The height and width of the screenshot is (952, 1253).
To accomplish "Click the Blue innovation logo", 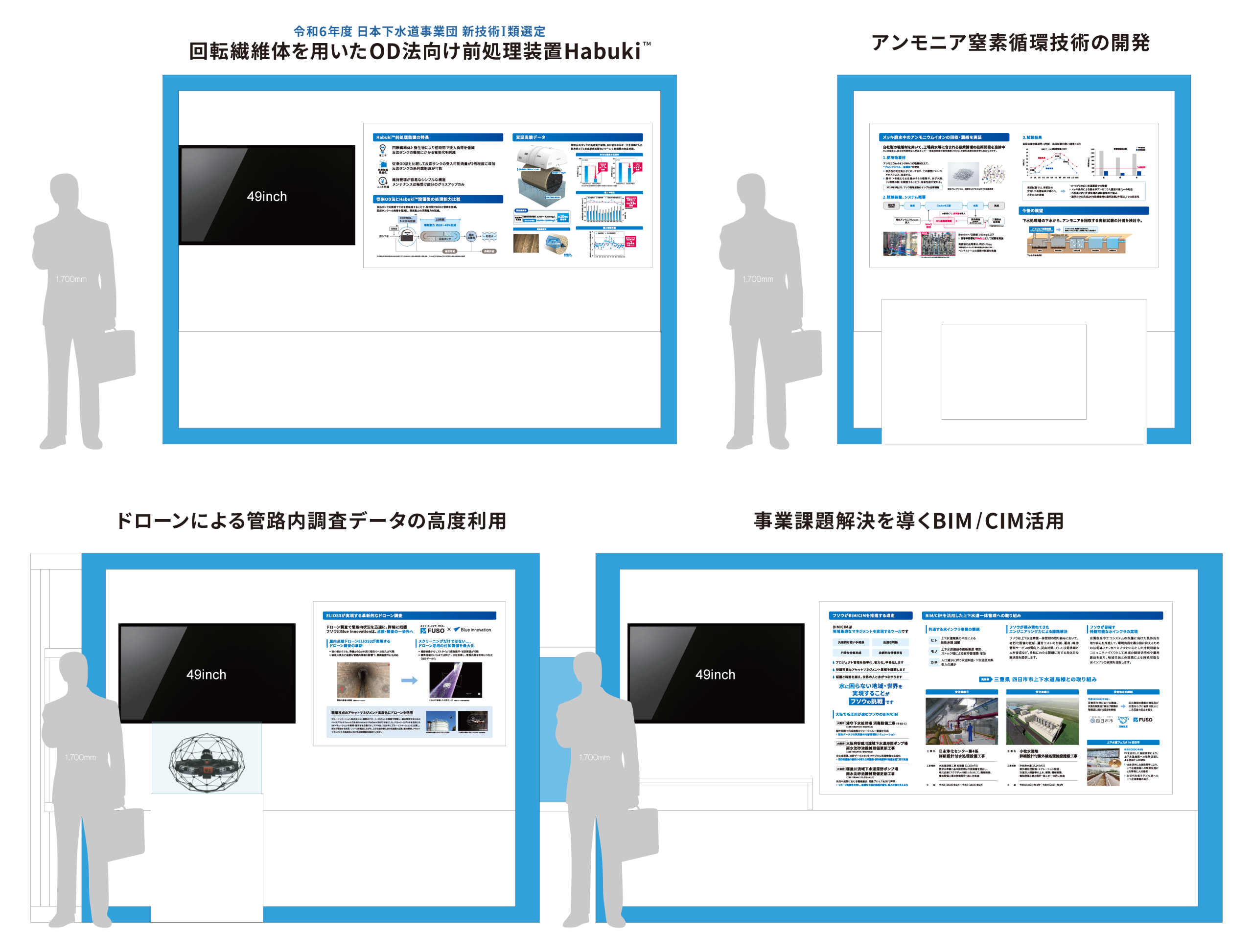I will pos(472,630).
